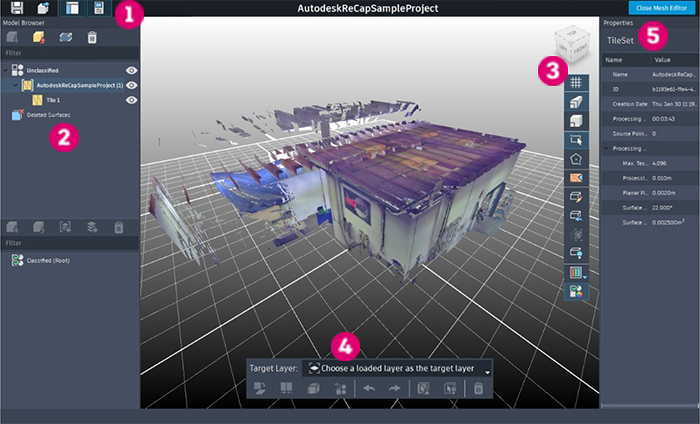The width and height of the screenshot is (700, 424).
Task: Click the ID value 'b1193e61-ffe4-4..'
Action: pos(674,89)
